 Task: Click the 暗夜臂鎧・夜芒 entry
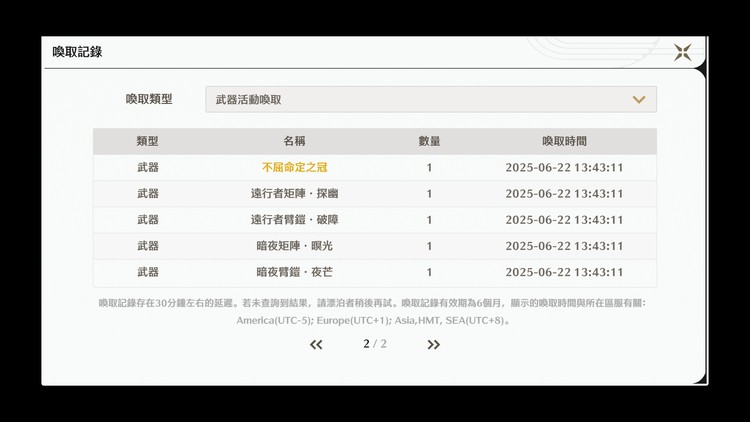(x=295, y=272)
